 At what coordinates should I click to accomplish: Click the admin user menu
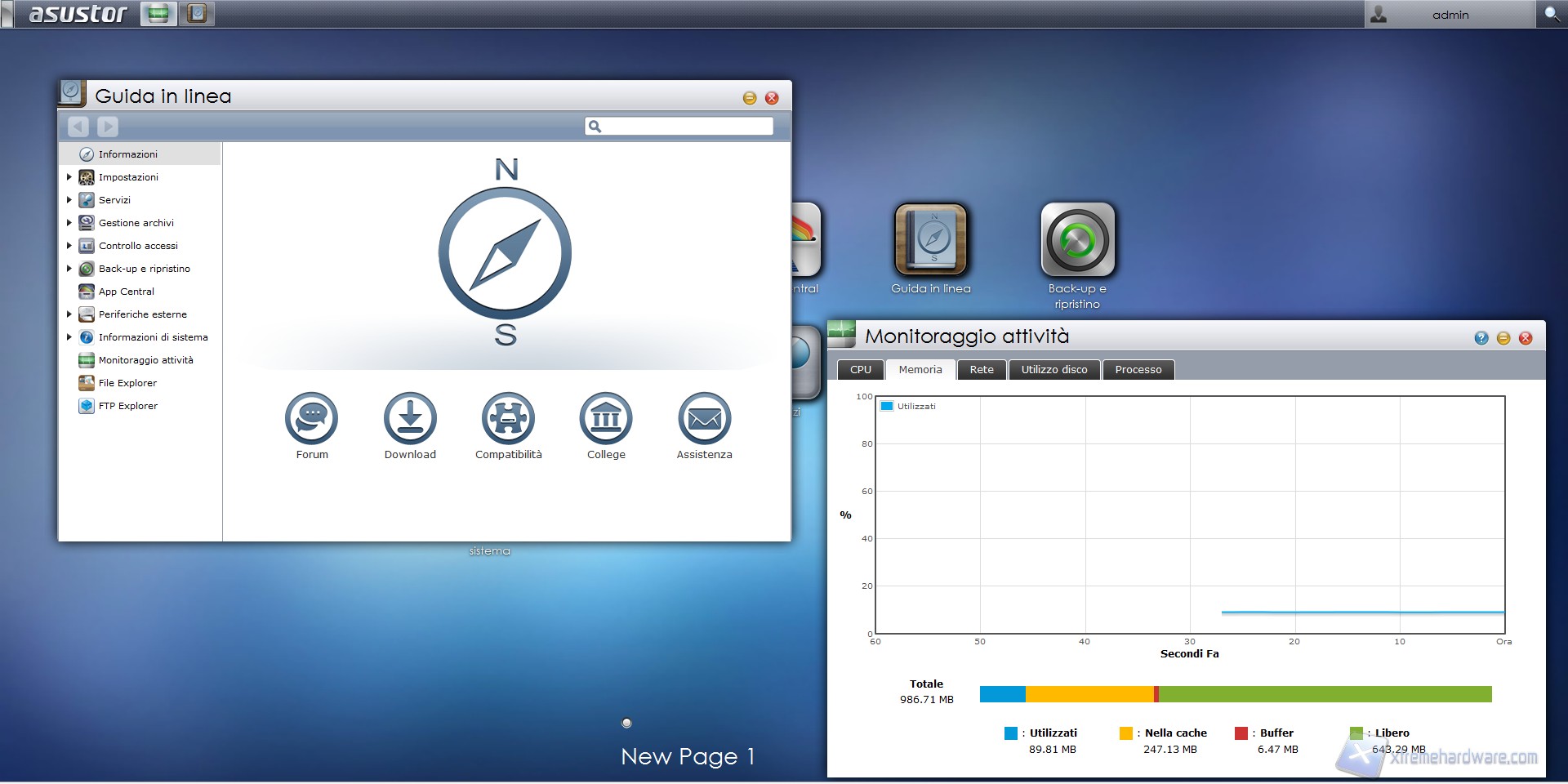pyautogui.click(x=1450, y=15)
